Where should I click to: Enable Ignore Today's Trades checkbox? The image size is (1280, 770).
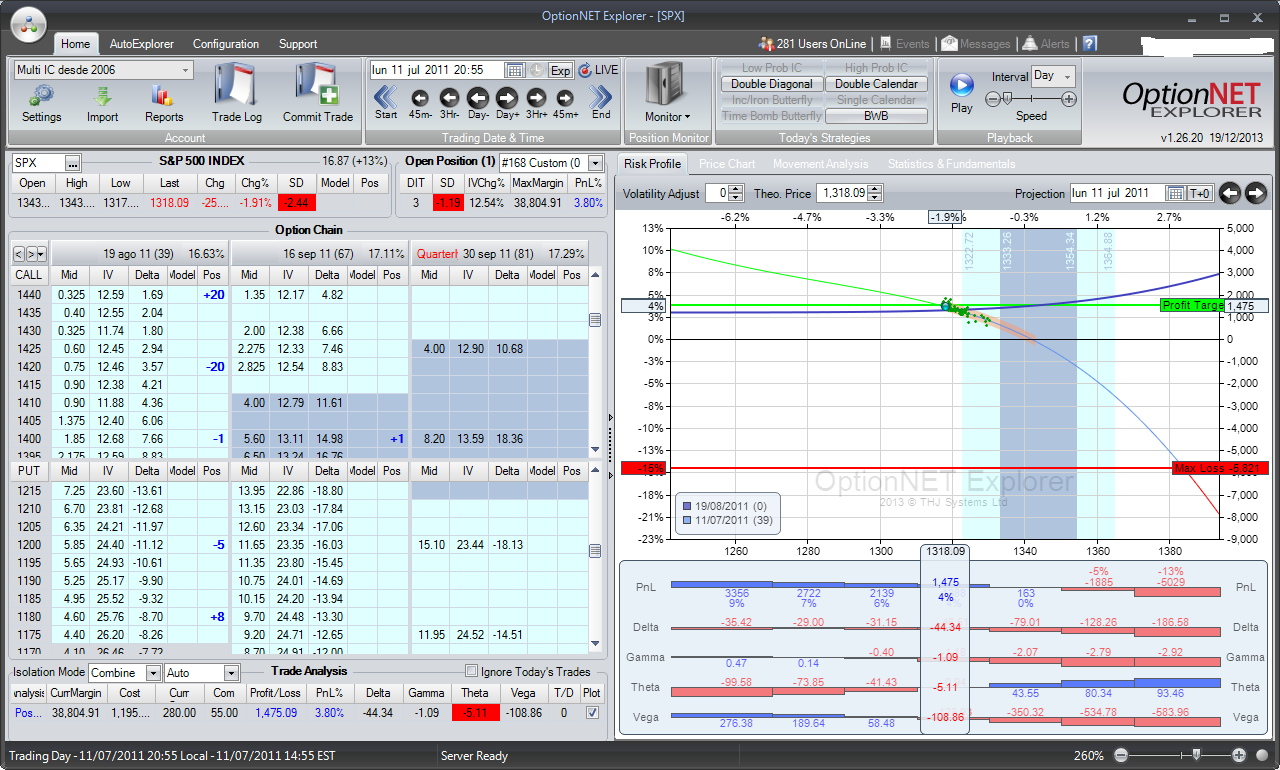pyautogui.click(x=472, y=671)
